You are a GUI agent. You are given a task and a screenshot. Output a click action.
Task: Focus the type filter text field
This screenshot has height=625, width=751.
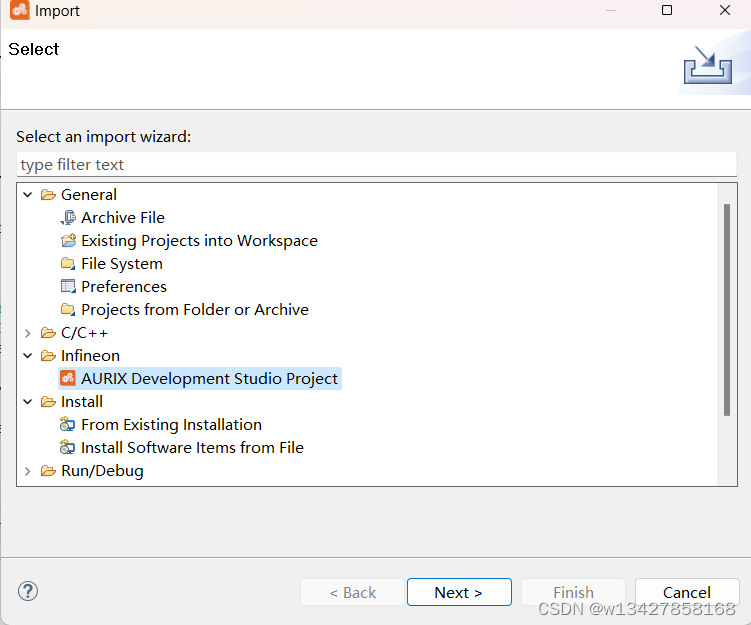coord(376,165)
